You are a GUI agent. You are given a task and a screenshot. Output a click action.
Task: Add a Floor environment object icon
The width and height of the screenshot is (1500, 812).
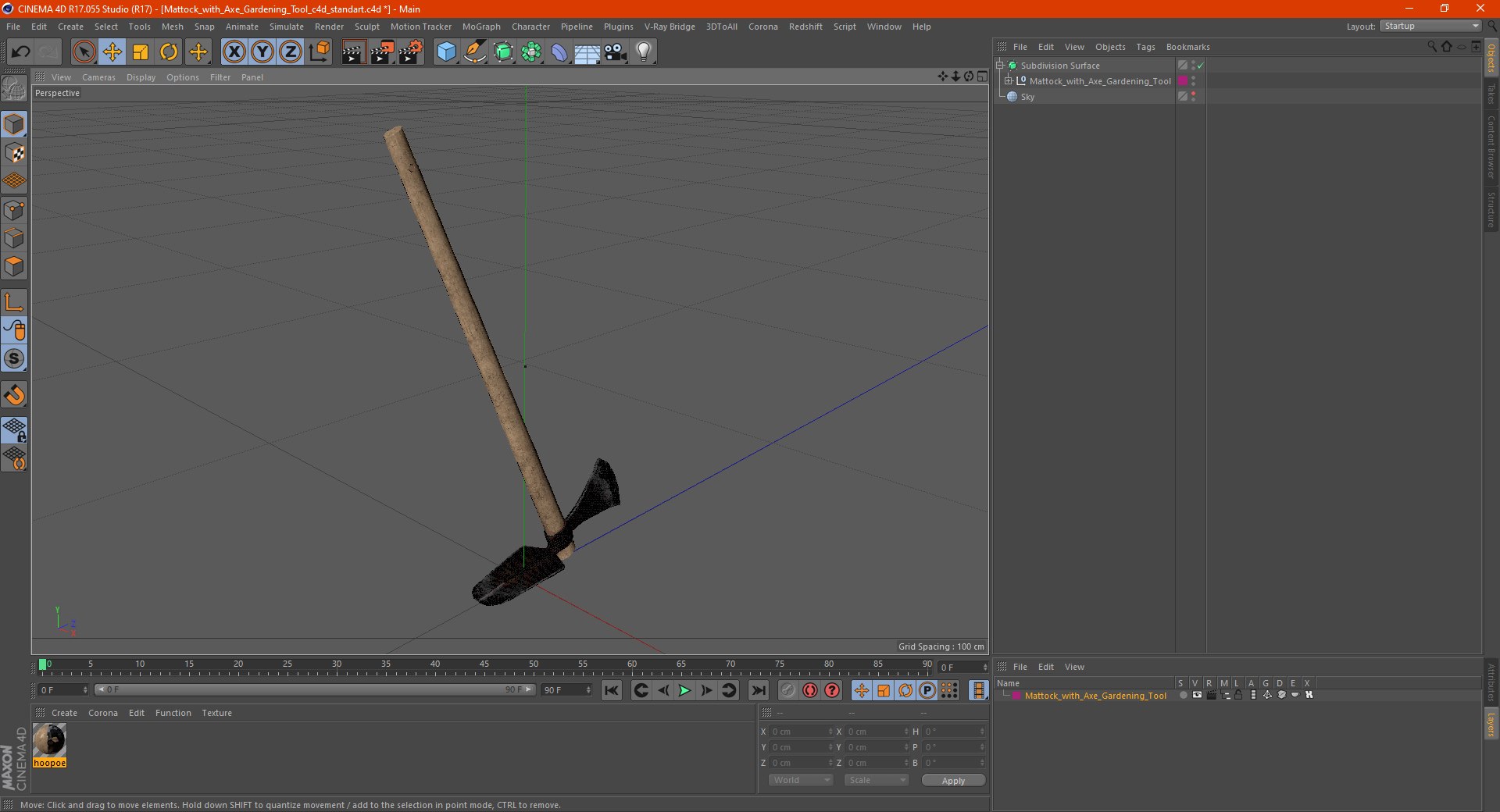click(587, 52)
